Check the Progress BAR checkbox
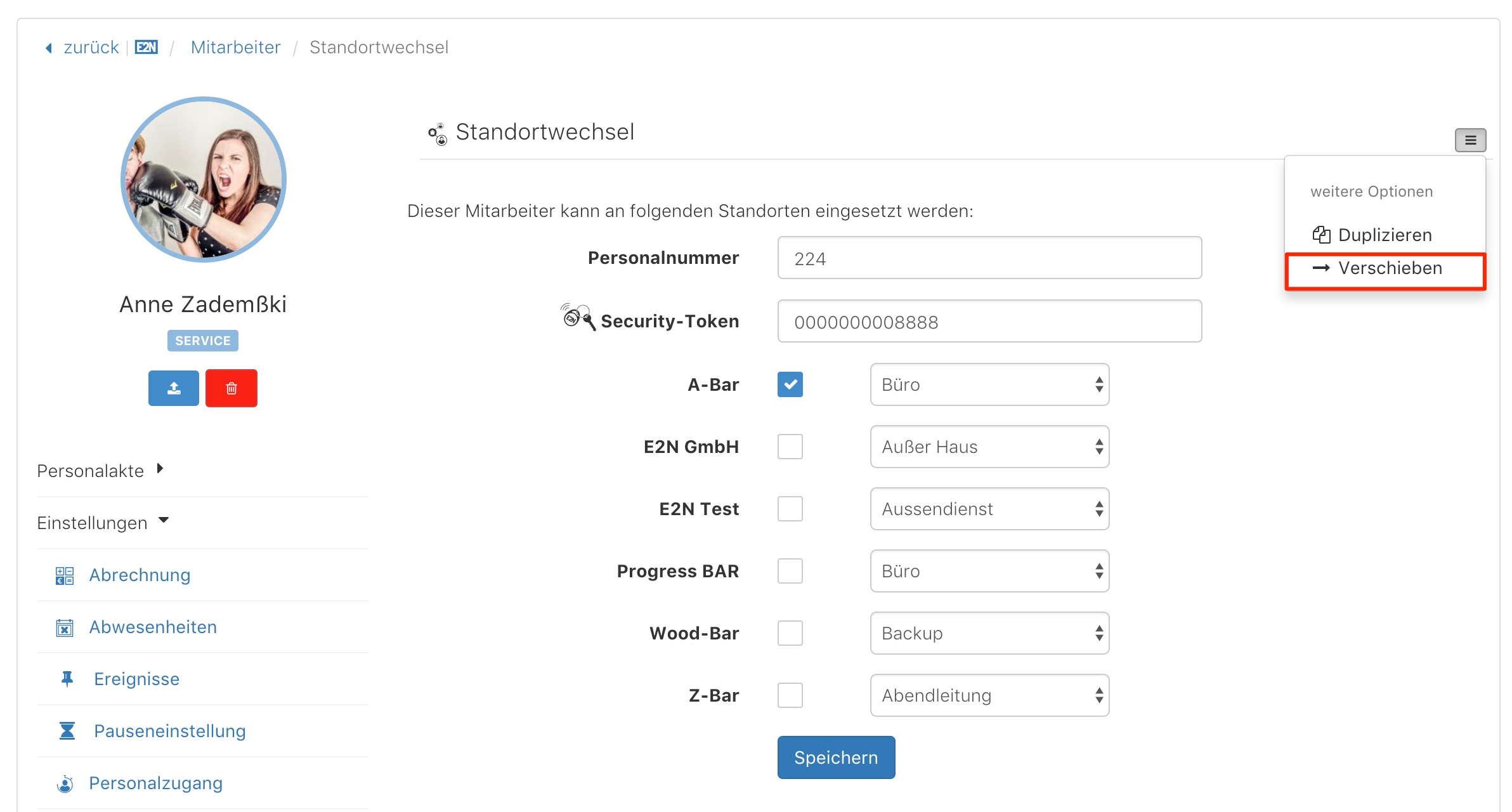 [790, 571]
